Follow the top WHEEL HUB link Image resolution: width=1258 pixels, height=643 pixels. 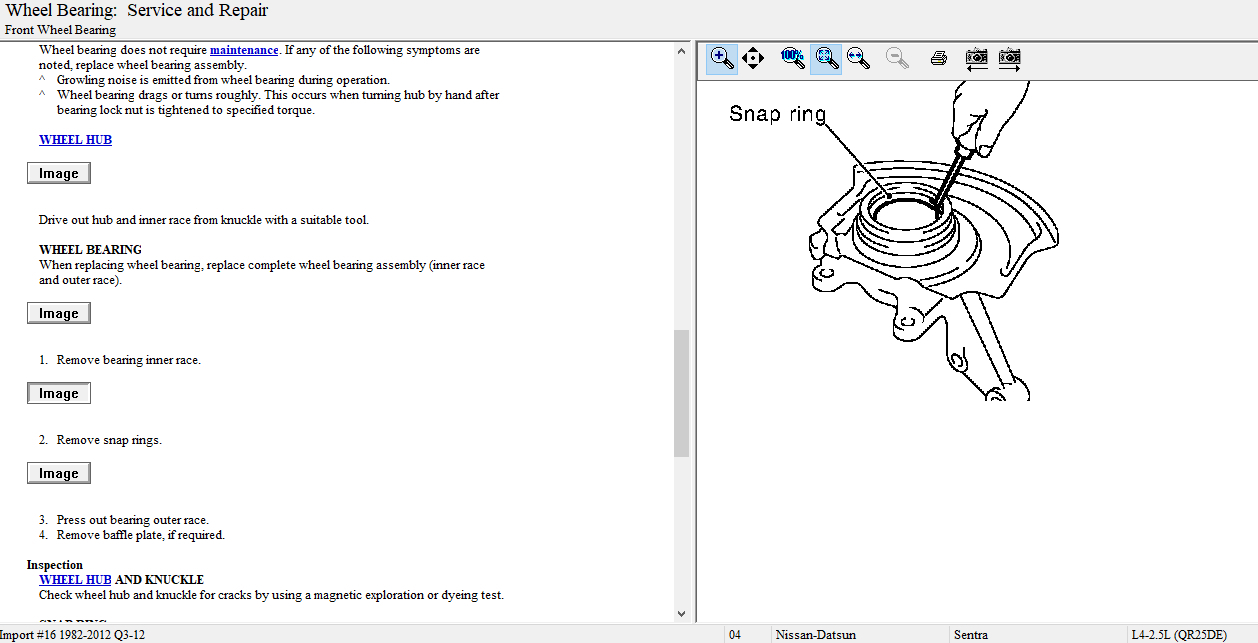pyautogui.click(x=75, y=140)
